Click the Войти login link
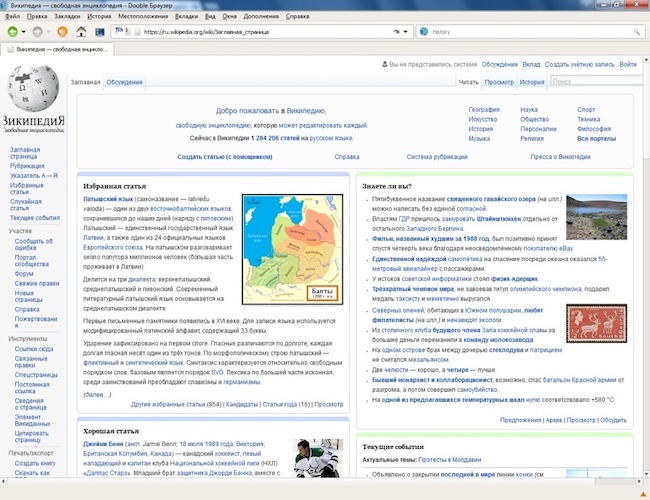This screenshot has width=650, height=500. [x=628, y=64]
